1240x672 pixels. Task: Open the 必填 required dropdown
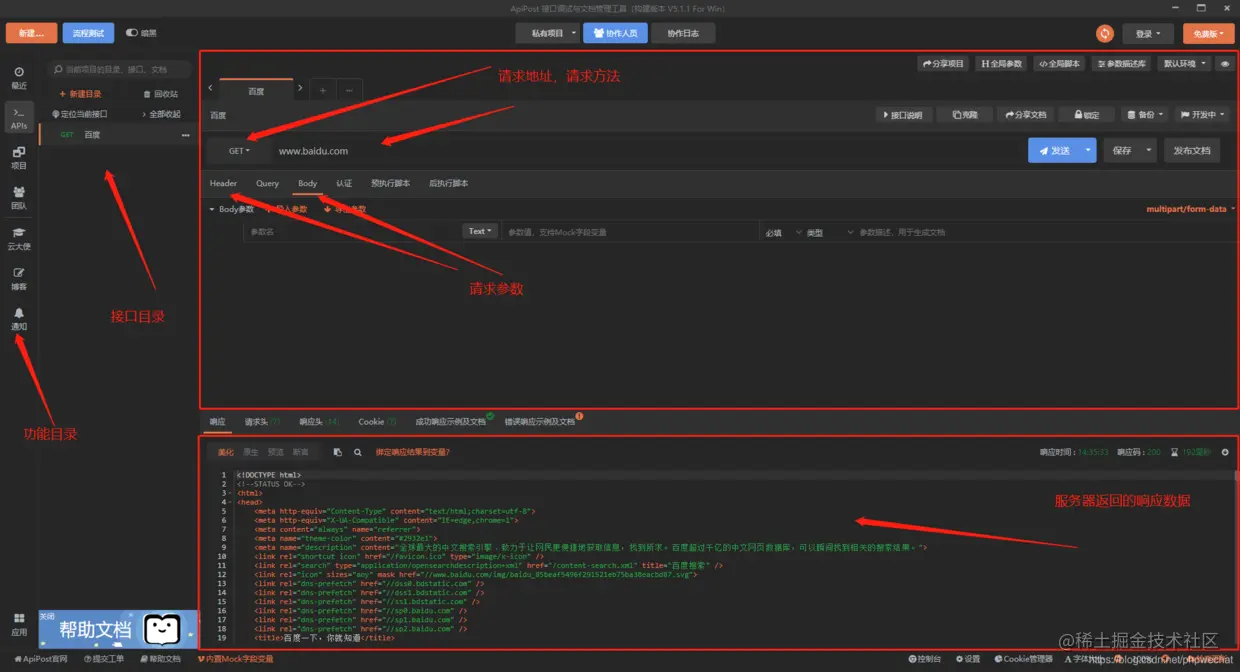(784, 232)
